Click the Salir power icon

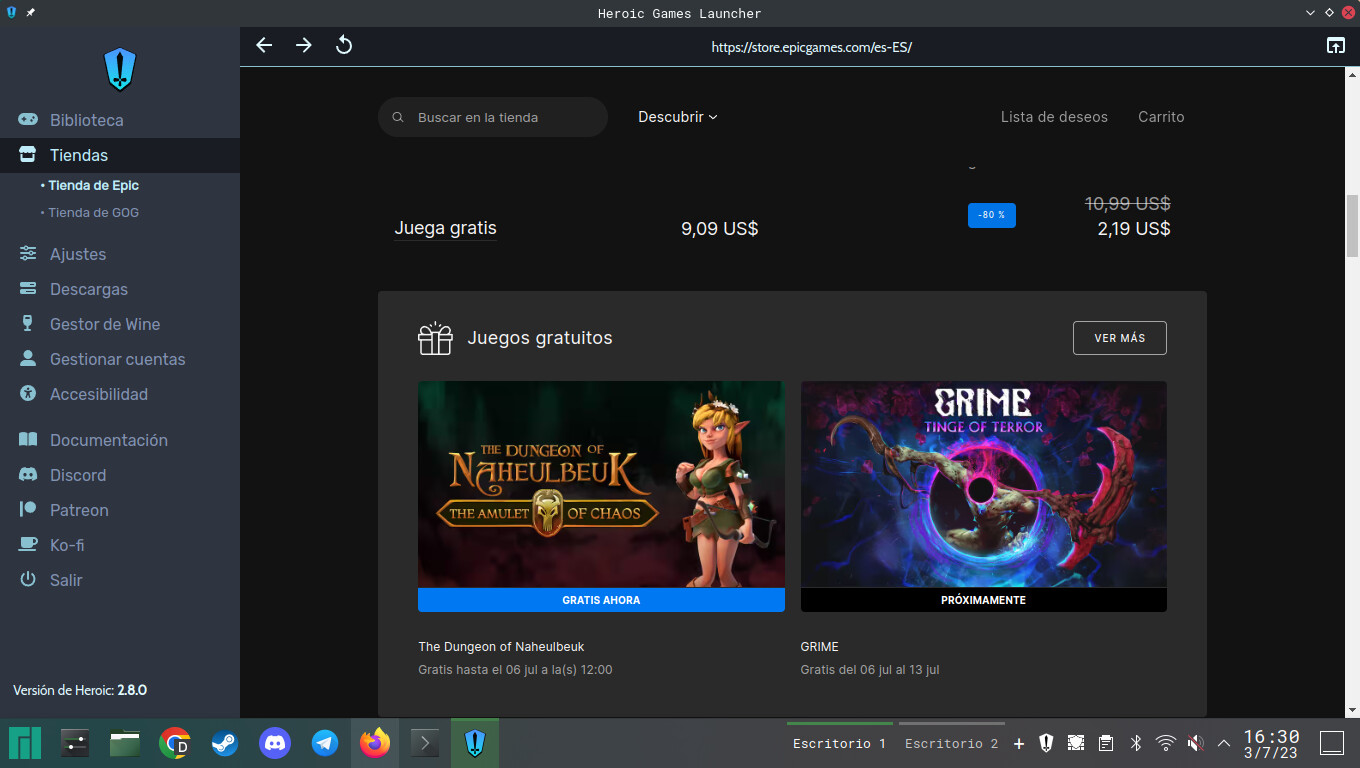(x=28, y=580)
